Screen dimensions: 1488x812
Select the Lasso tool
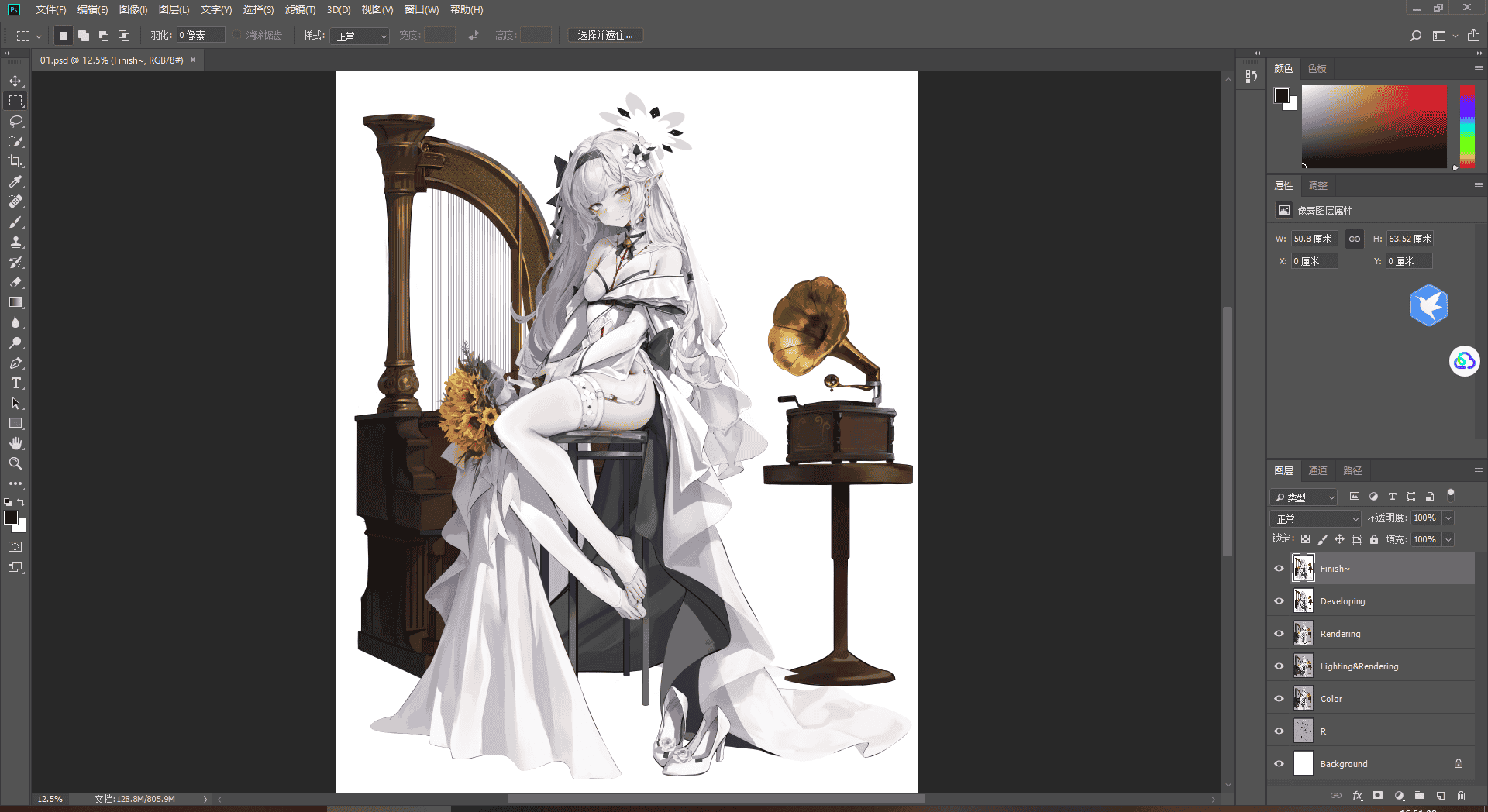15,121
